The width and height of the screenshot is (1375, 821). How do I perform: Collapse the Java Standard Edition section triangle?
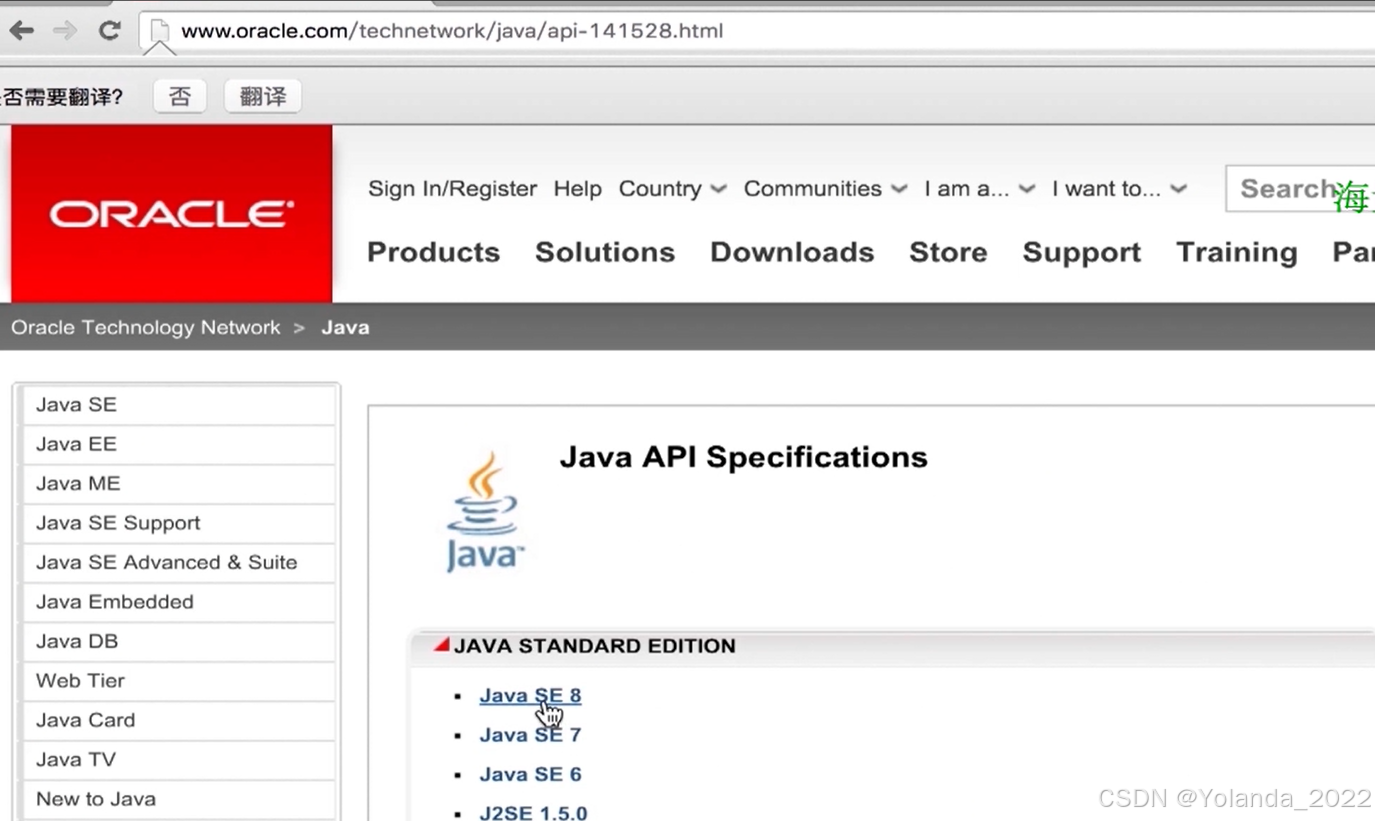coord(441,645)
